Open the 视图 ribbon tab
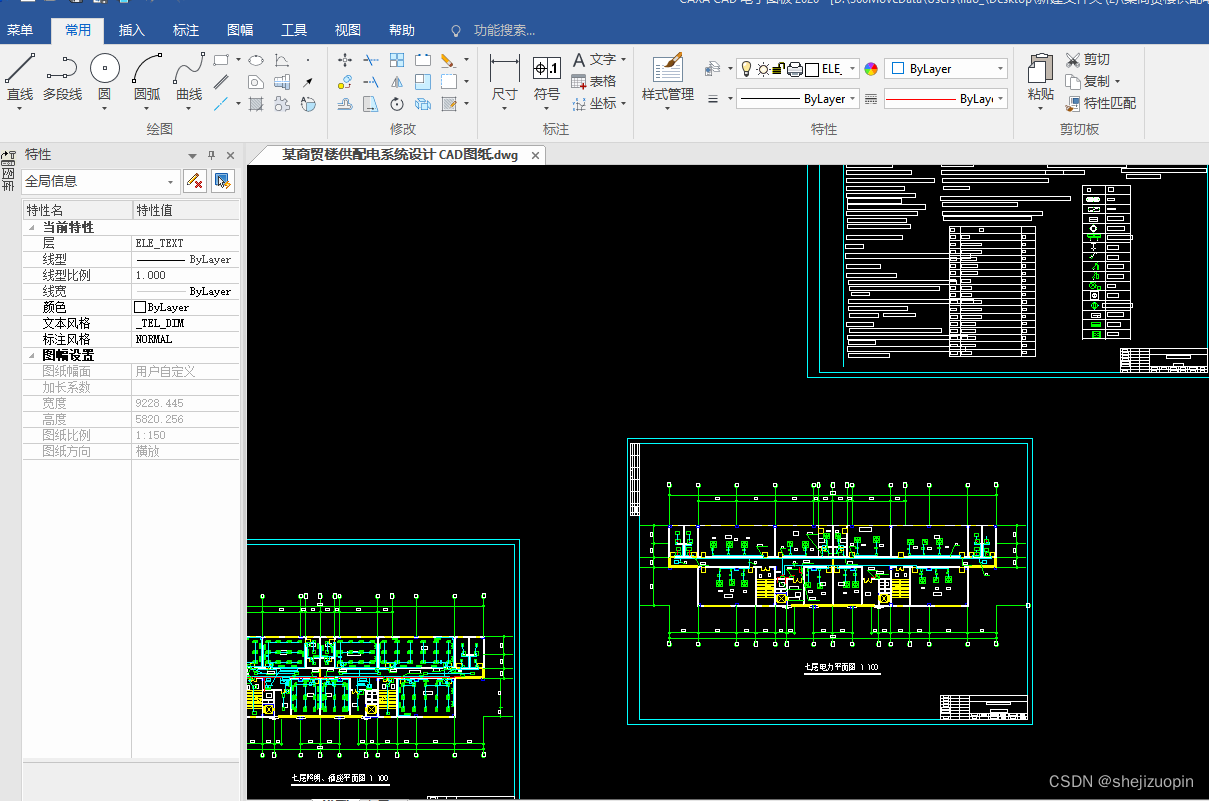Viewport: 1209px width, 801px height. [348, 31]
